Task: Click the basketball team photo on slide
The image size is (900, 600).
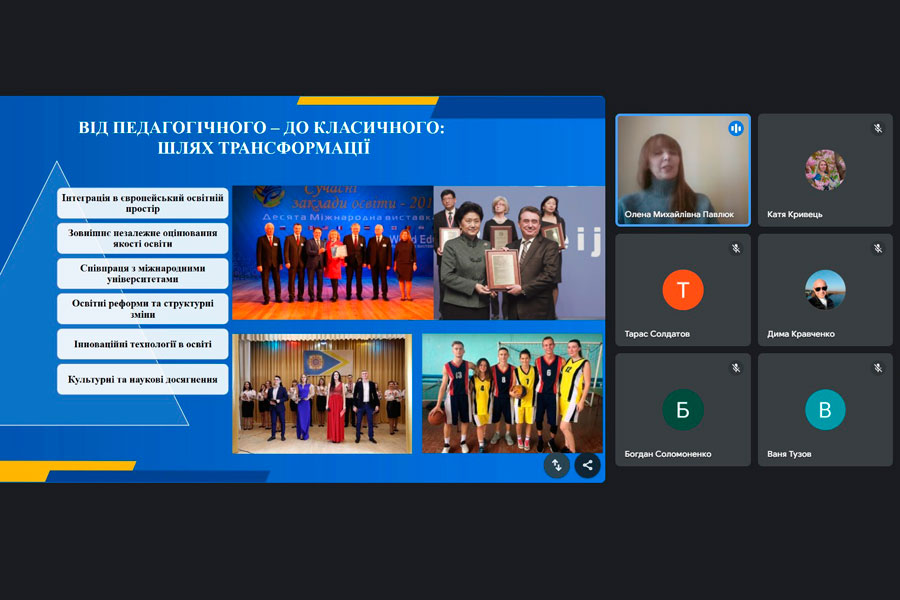Action: pos(513,394)
